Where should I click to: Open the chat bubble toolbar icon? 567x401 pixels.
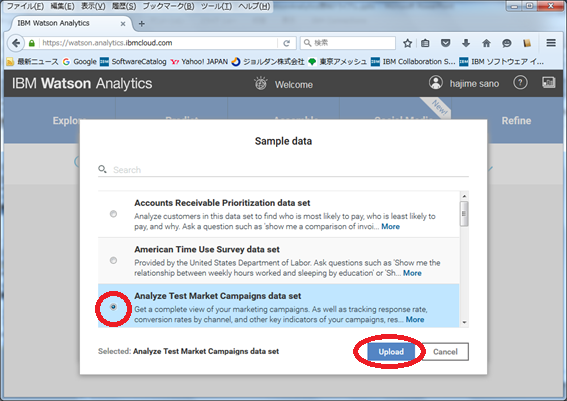tap(507, 43)
